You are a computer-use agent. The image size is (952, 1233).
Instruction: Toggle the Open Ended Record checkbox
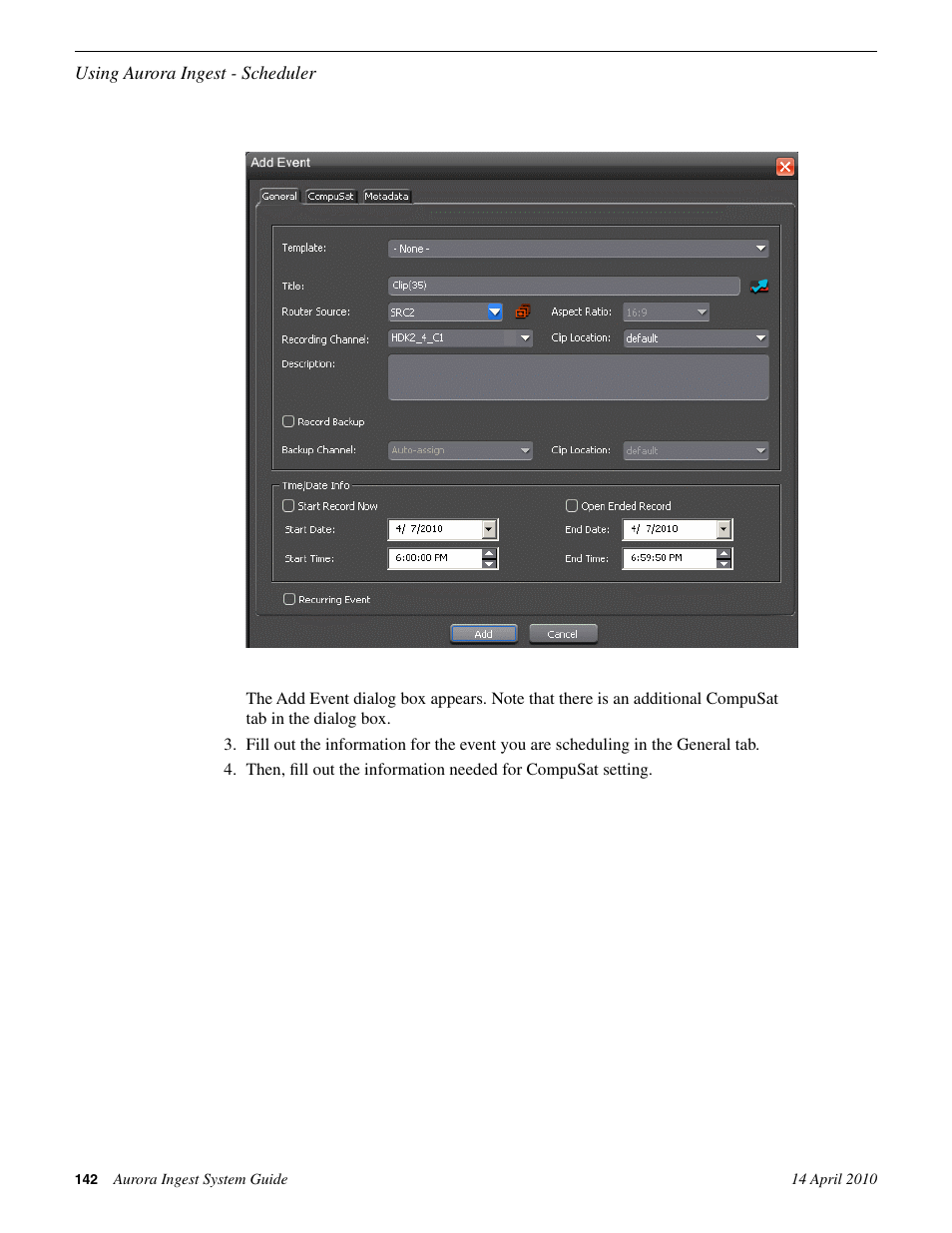pyautogui.click(x=572, y=506)
